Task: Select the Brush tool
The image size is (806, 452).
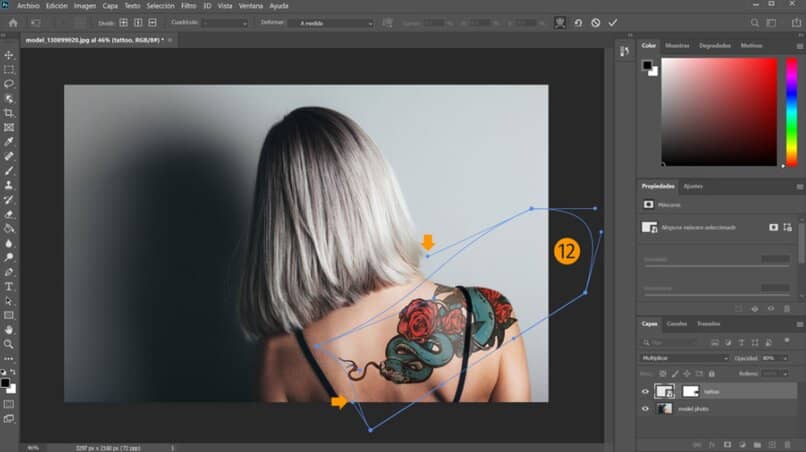Action: click(x=9, y=171)
